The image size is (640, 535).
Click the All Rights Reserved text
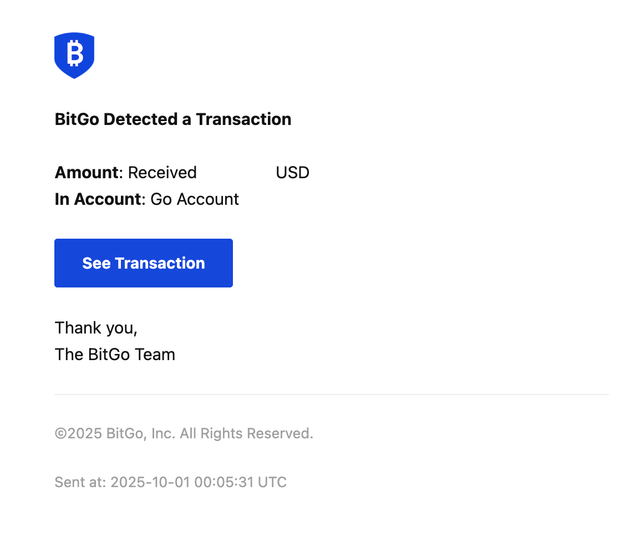247,434
